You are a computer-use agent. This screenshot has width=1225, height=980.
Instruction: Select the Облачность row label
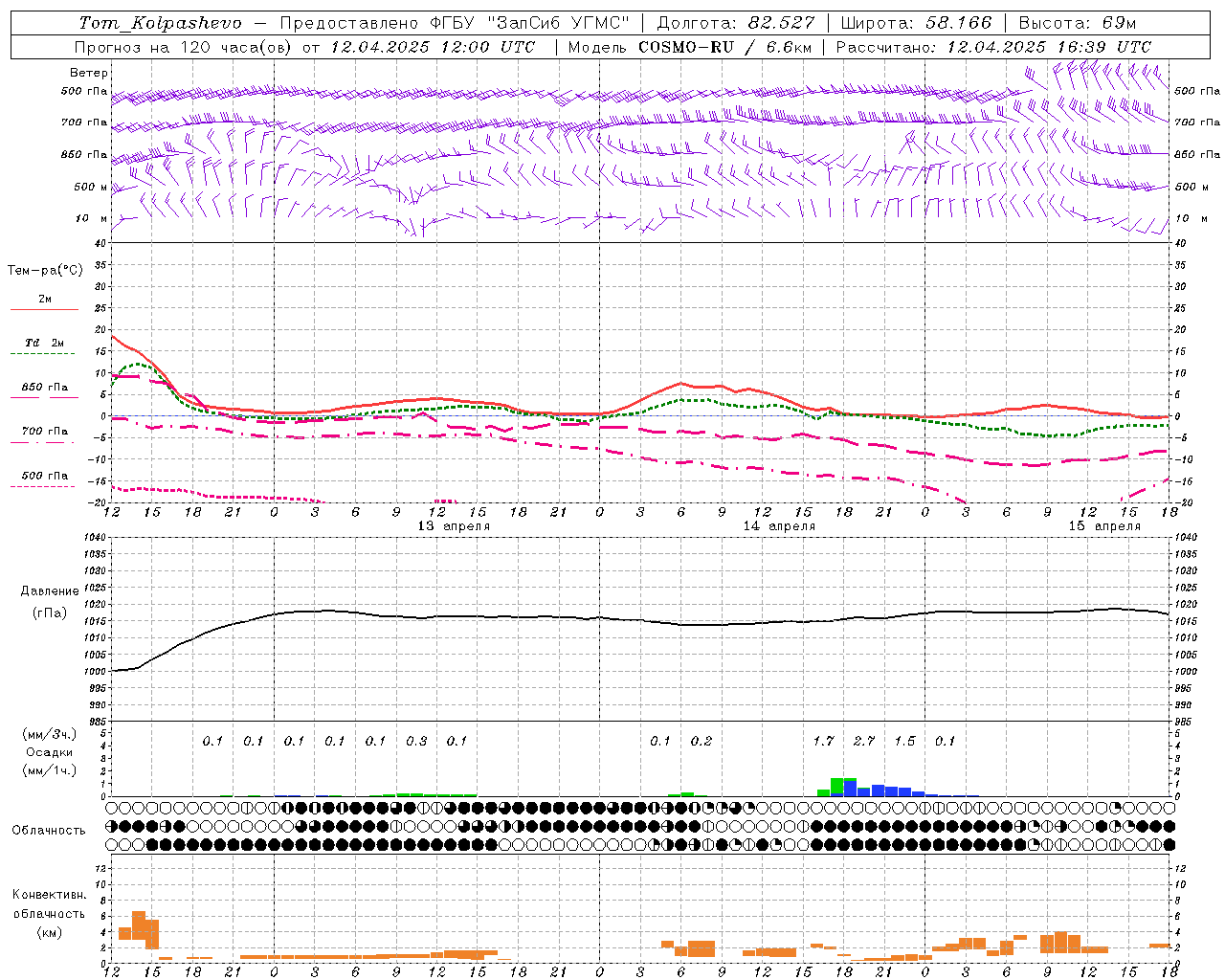click(49, 830)
